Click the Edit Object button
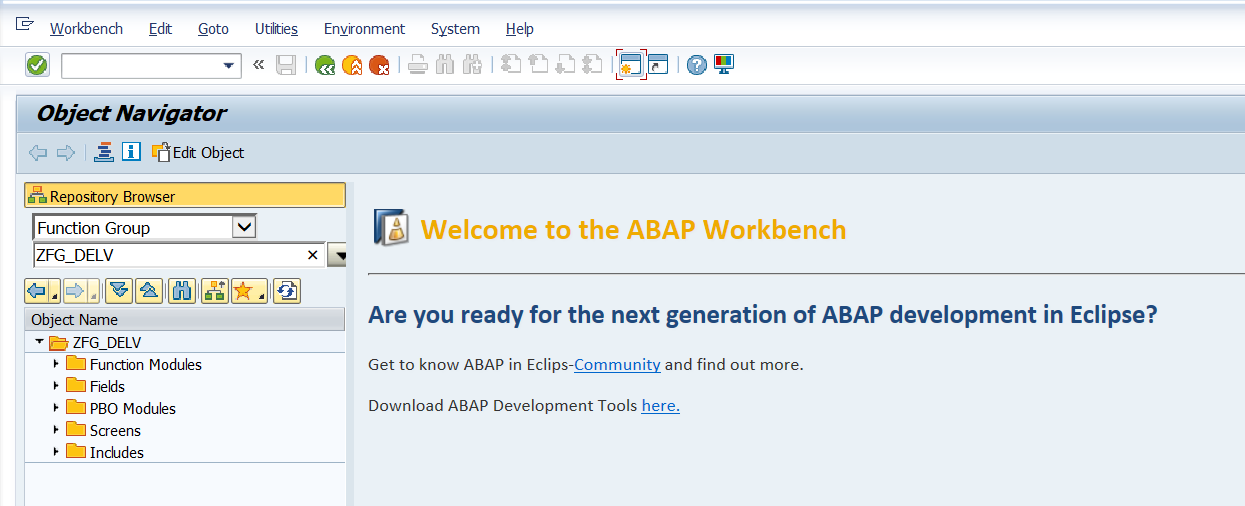Image resolution: width=1245 pixels, height=506 pixels. [197, 153]
